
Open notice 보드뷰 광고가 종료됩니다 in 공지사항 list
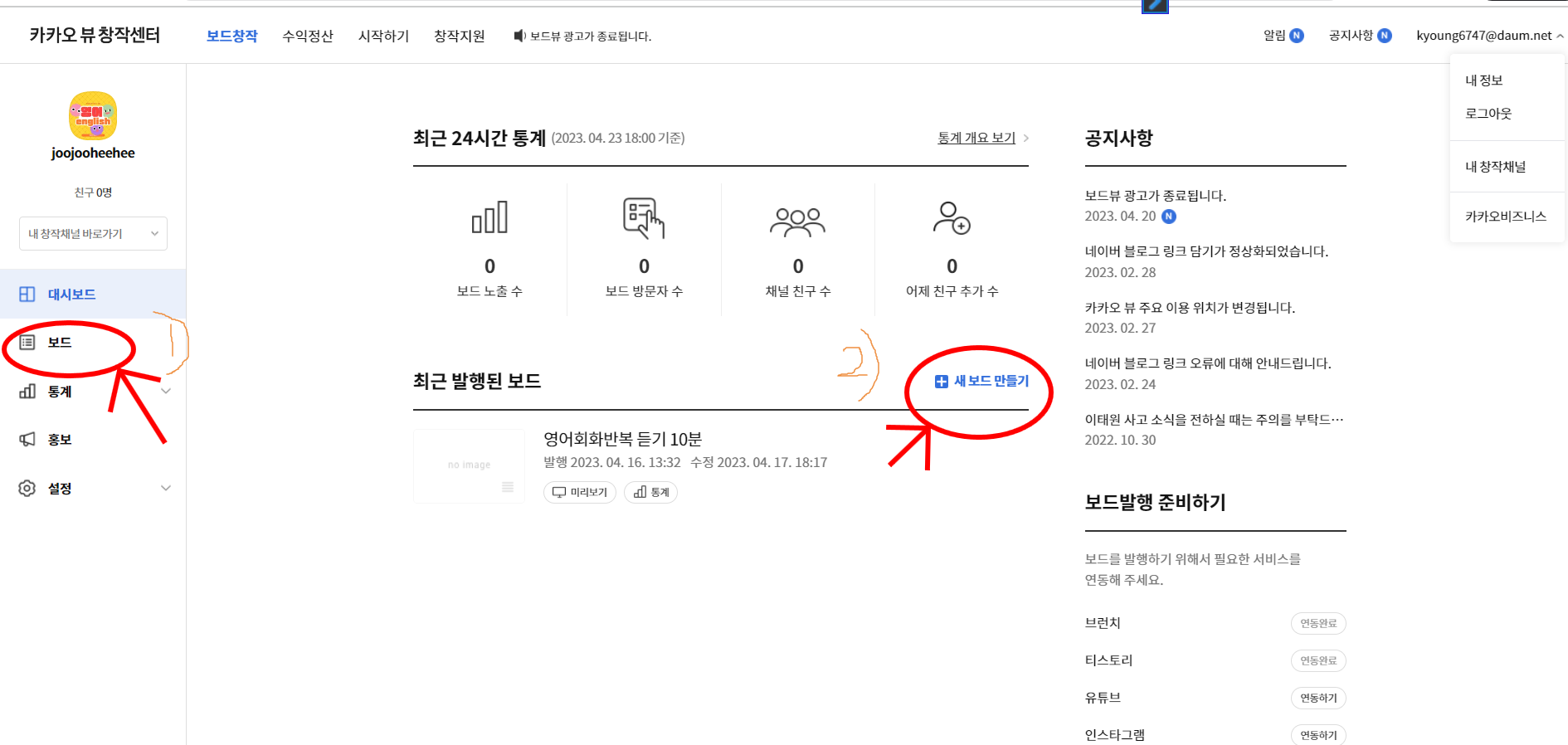1156,196
